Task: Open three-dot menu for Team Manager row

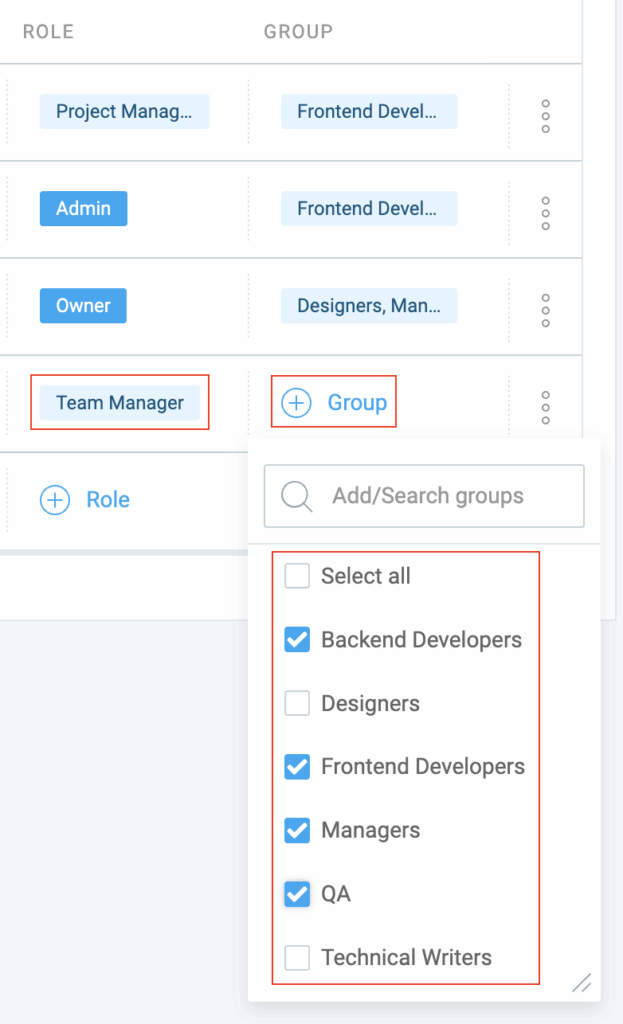Action: coord(545,408)
